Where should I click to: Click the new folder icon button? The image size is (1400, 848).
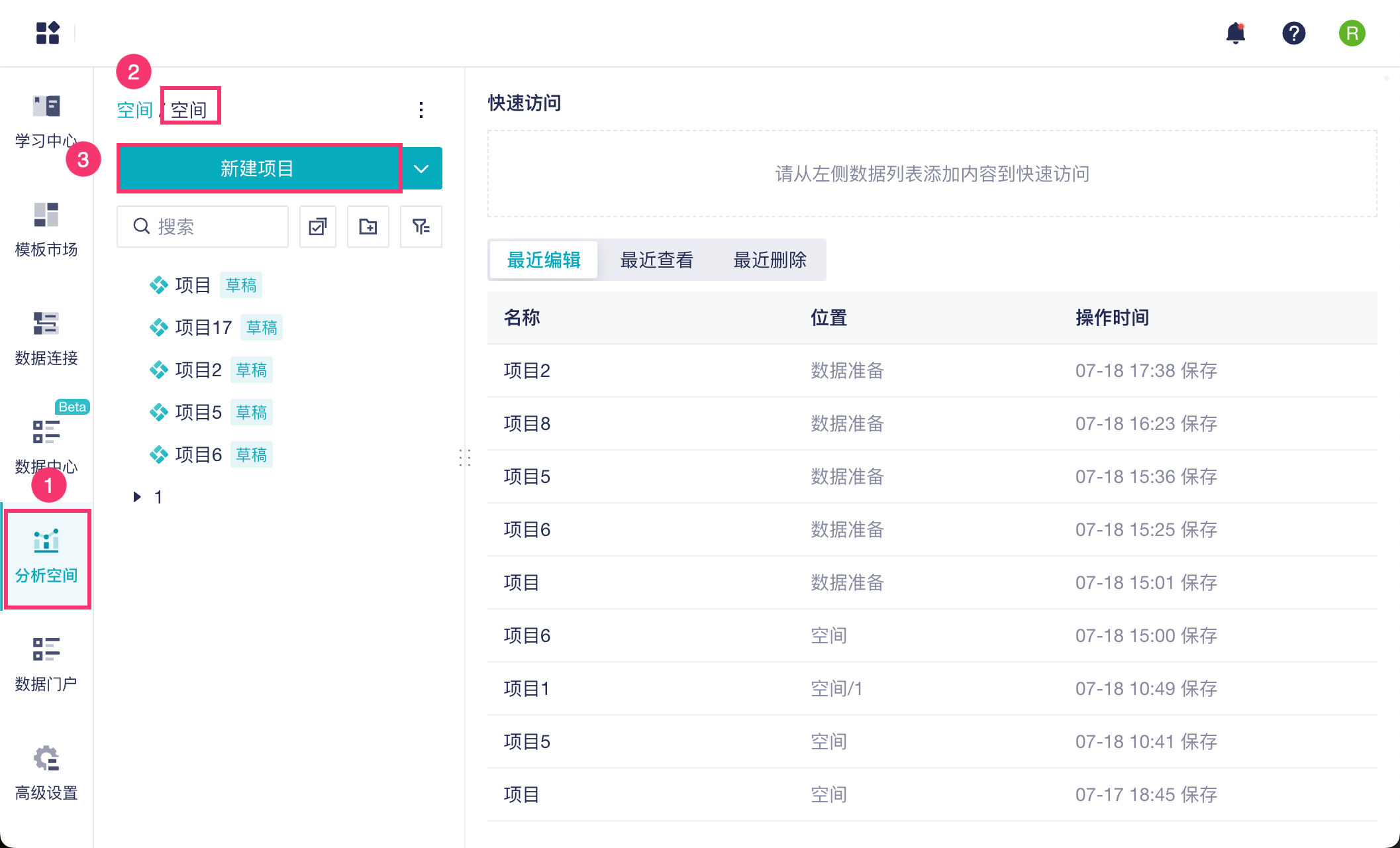coord(368,227)
